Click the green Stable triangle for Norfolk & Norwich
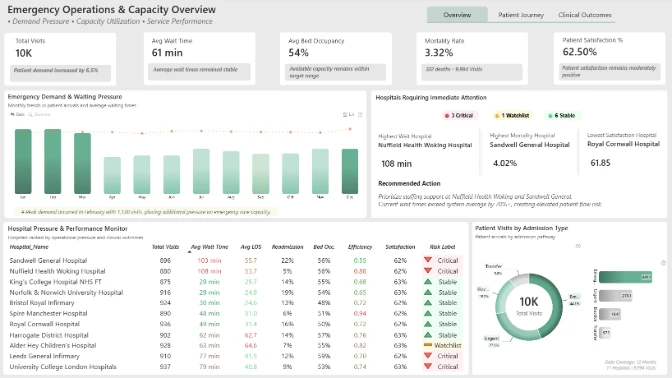The width and height of the screenshot is (672, 378). click(x=427, y=292)
